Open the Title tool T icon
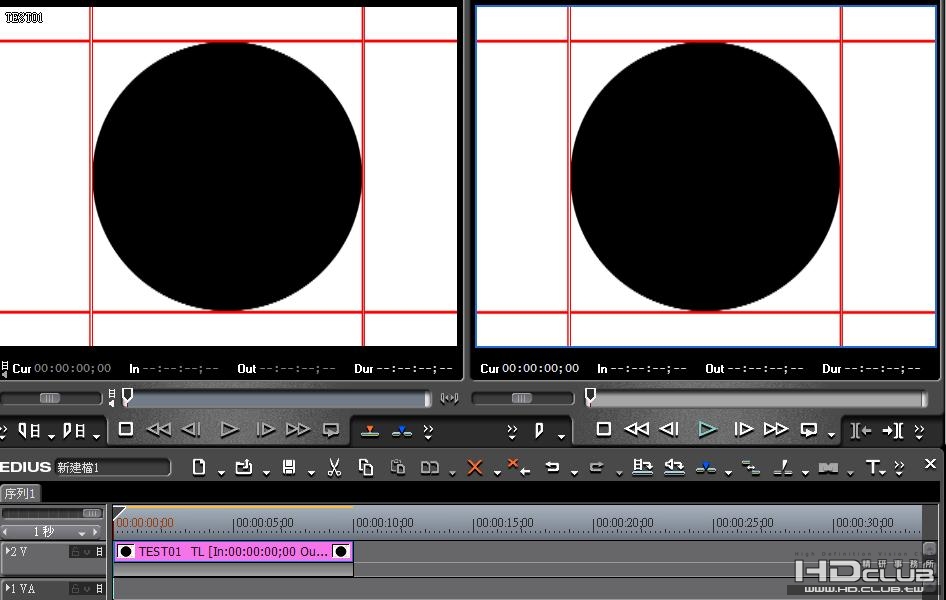This screenshot has width=946, height=600. click(873, 467)
